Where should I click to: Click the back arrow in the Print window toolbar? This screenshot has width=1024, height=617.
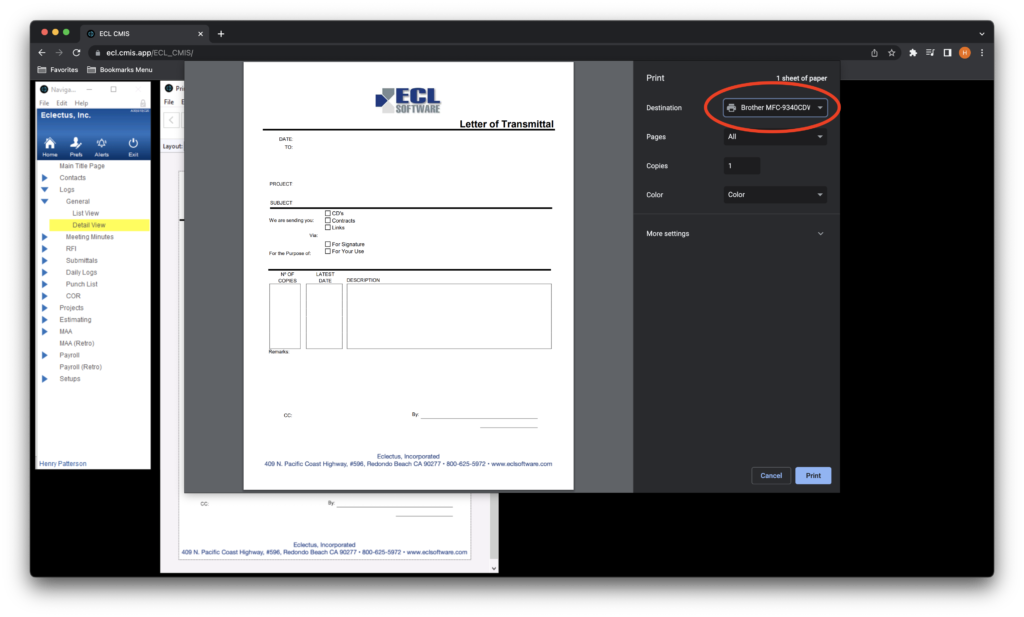click(171, 120)
